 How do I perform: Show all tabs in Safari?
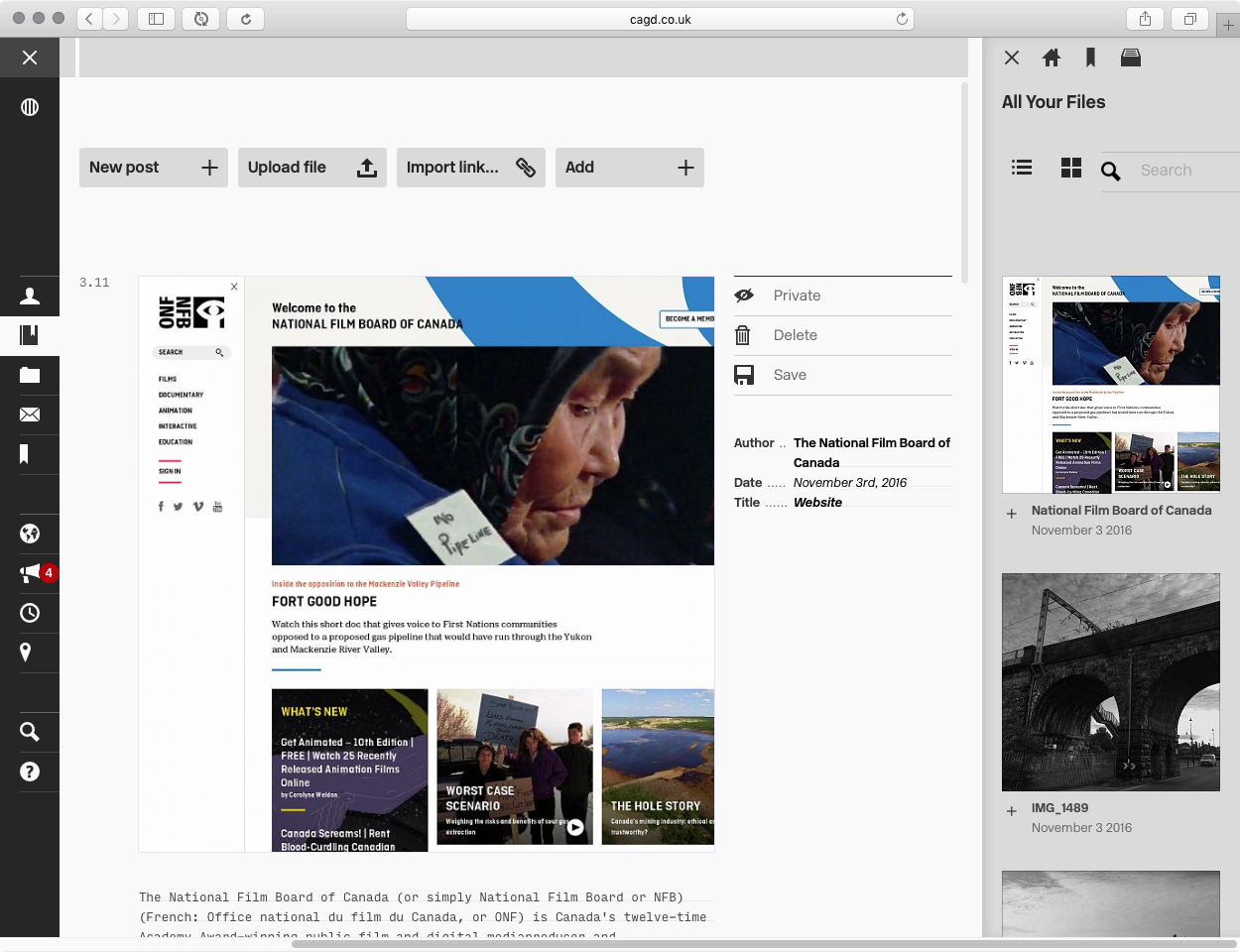coord(1189,18)
